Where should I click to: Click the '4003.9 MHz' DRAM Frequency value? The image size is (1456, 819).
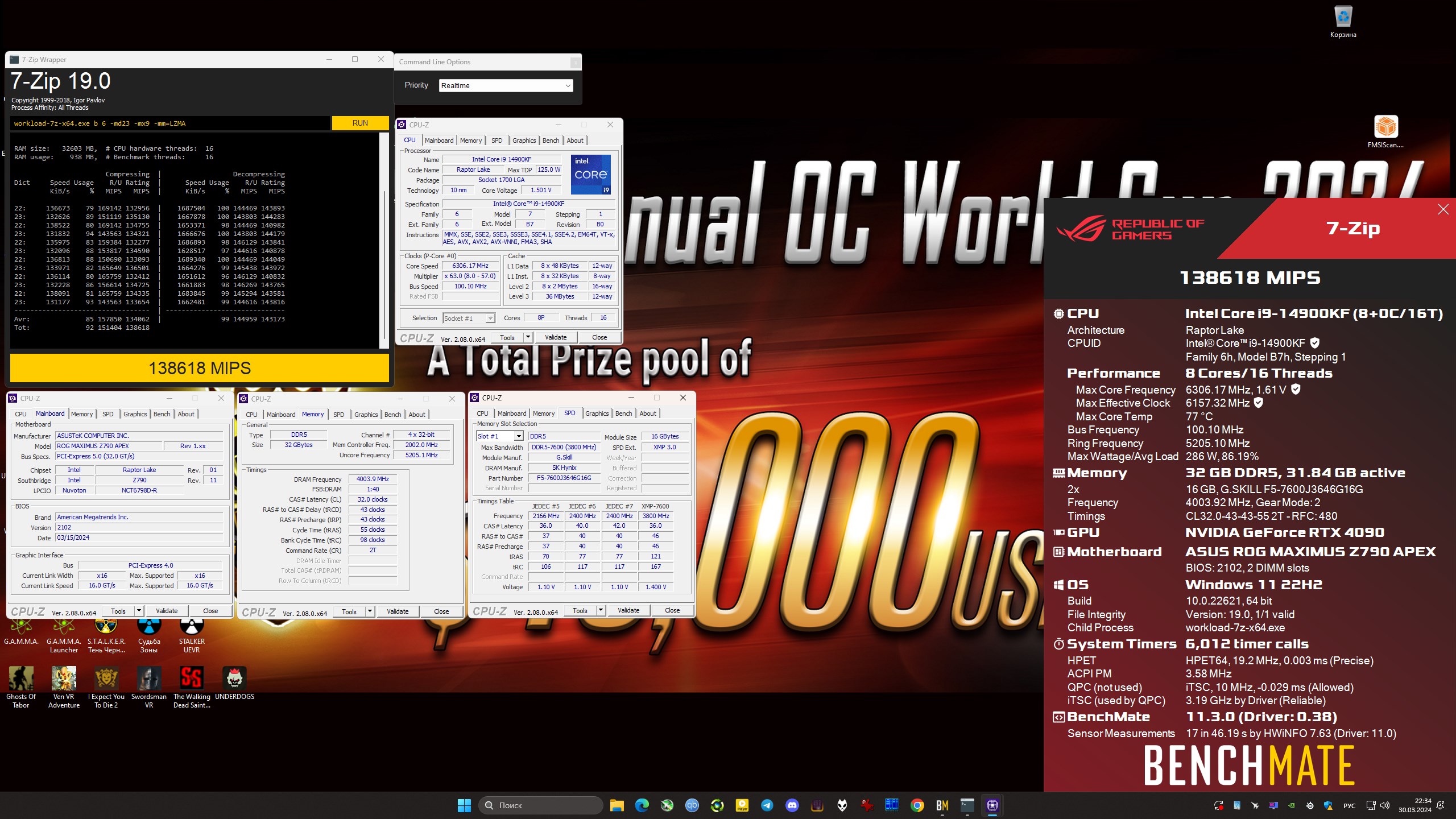click(373, 479)
